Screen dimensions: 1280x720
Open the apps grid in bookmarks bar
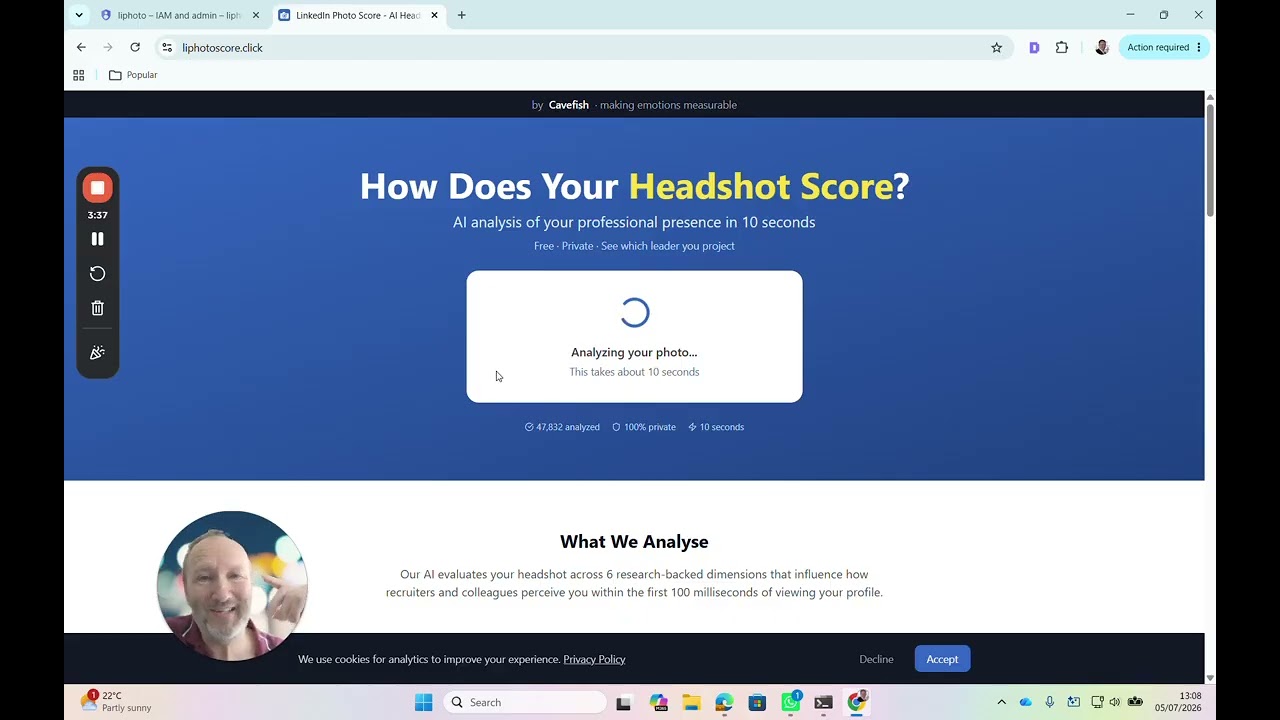(79, 75)
